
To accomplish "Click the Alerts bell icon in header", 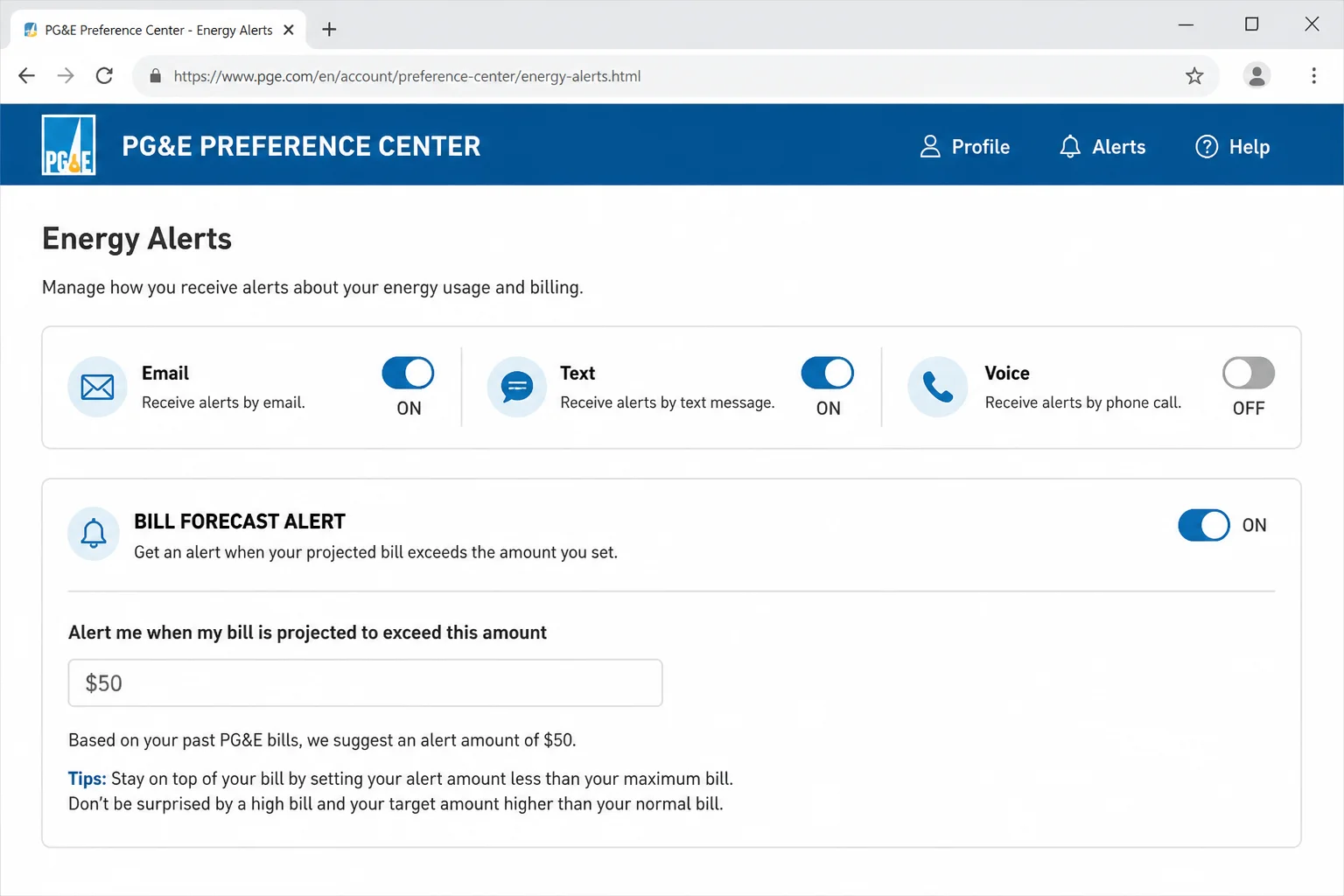I will 1070,146.
